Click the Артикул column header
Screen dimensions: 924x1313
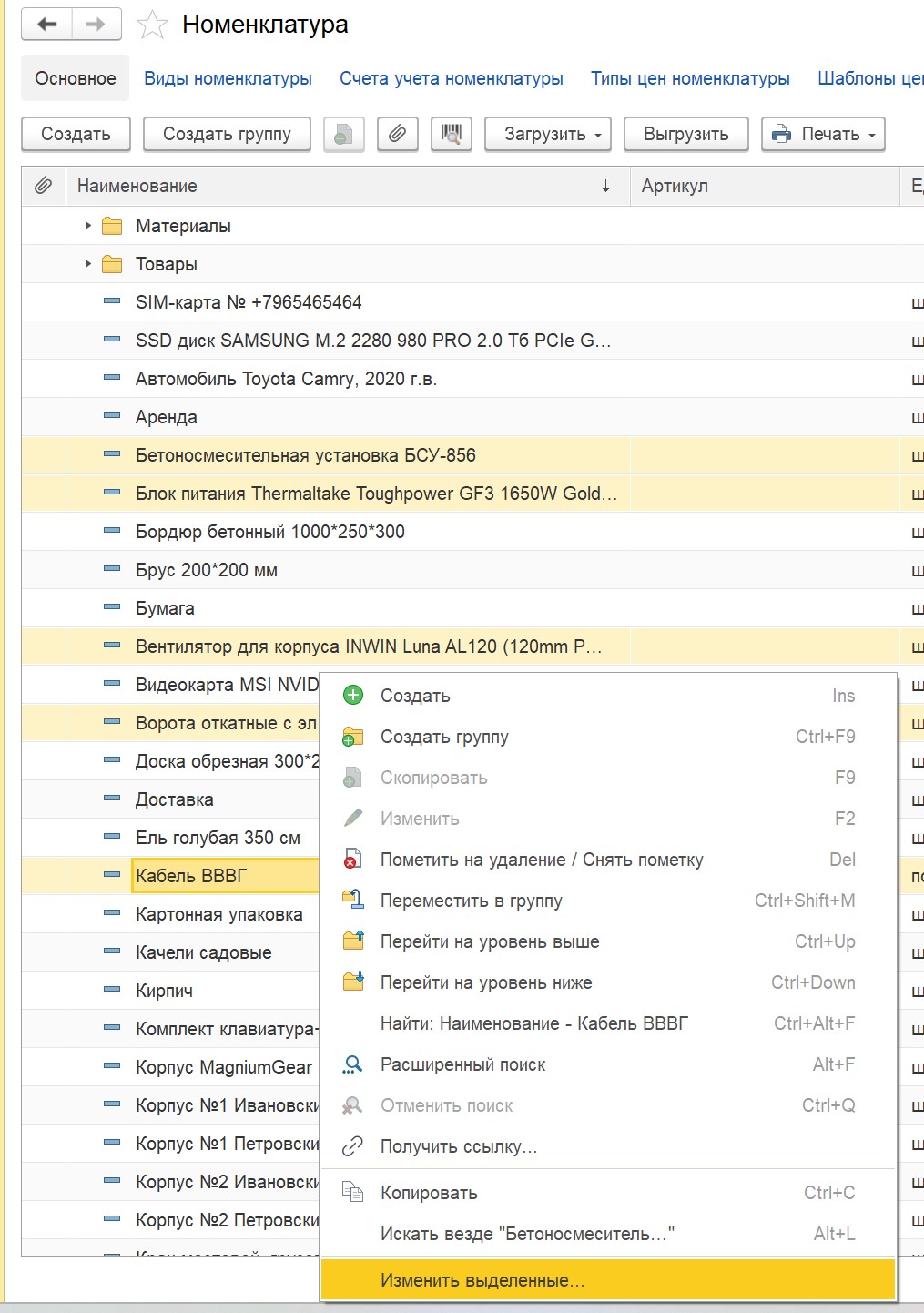pos(765,186)
